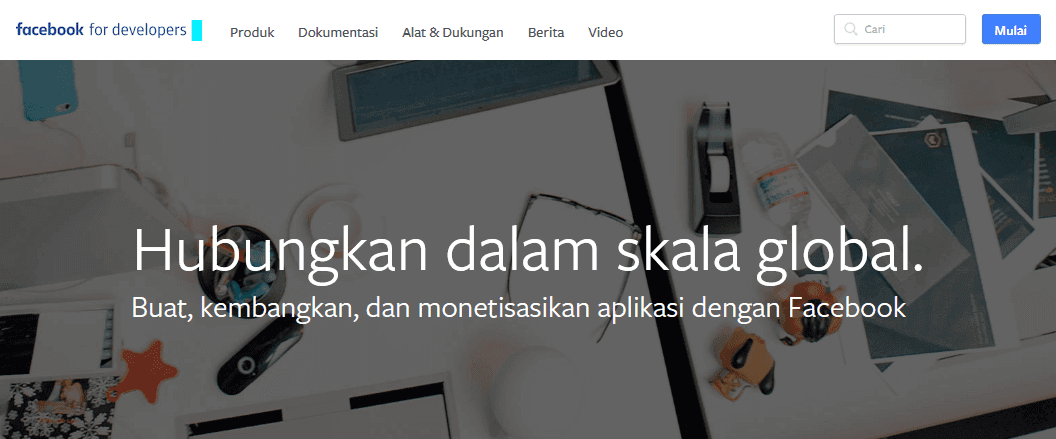The image size is (1056, 439).
Task: Click the cyan square beside the logo
Action: (x=197, y=30)
